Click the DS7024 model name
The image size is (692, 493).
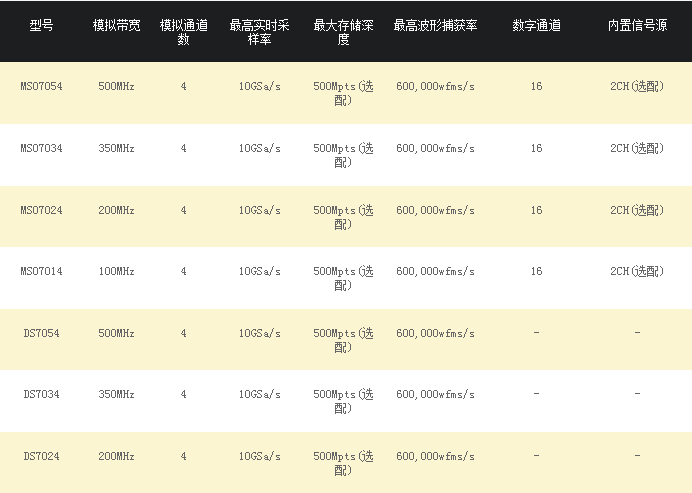41,456
